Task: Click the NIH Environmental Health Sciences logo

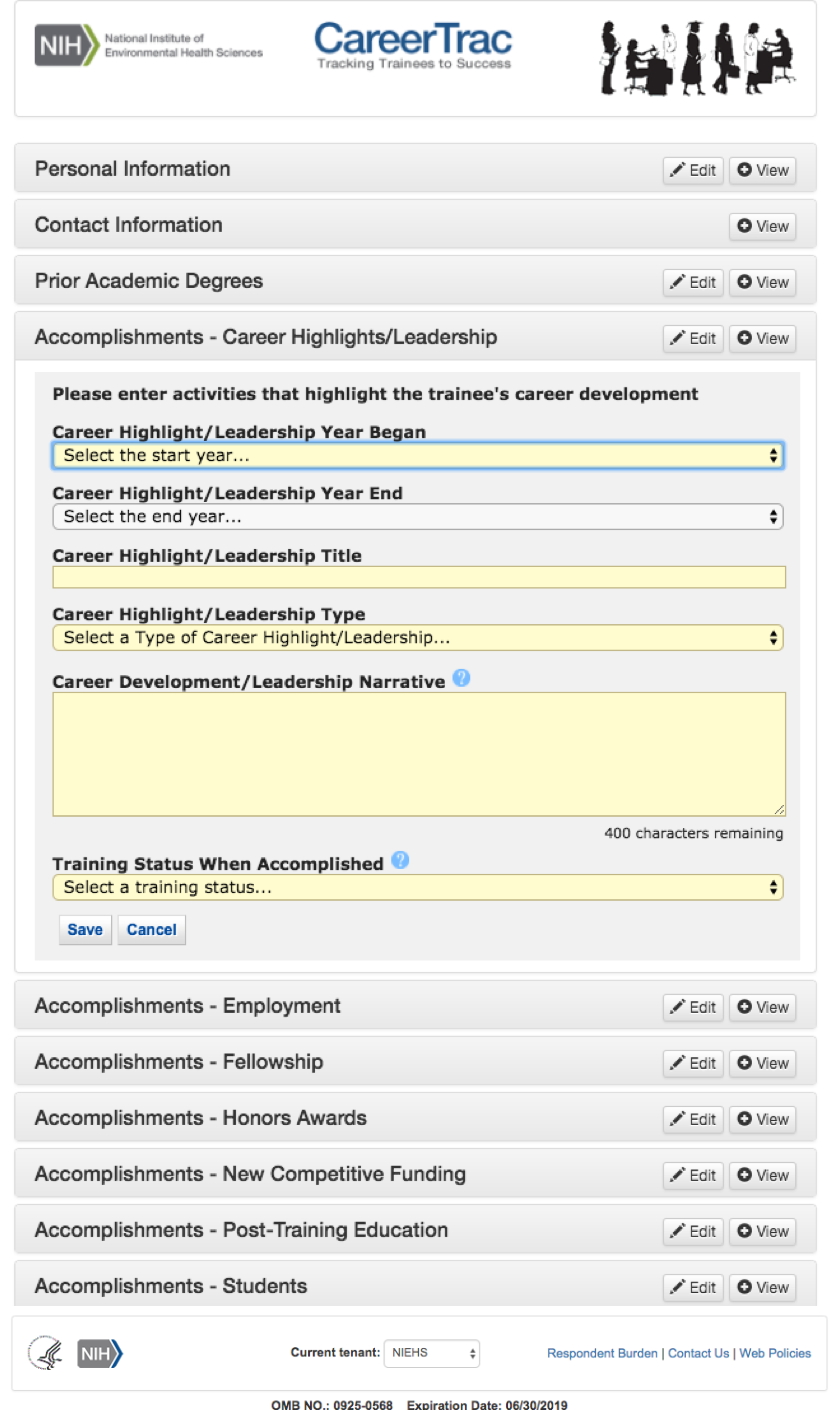Action: [x=149, y=46]
